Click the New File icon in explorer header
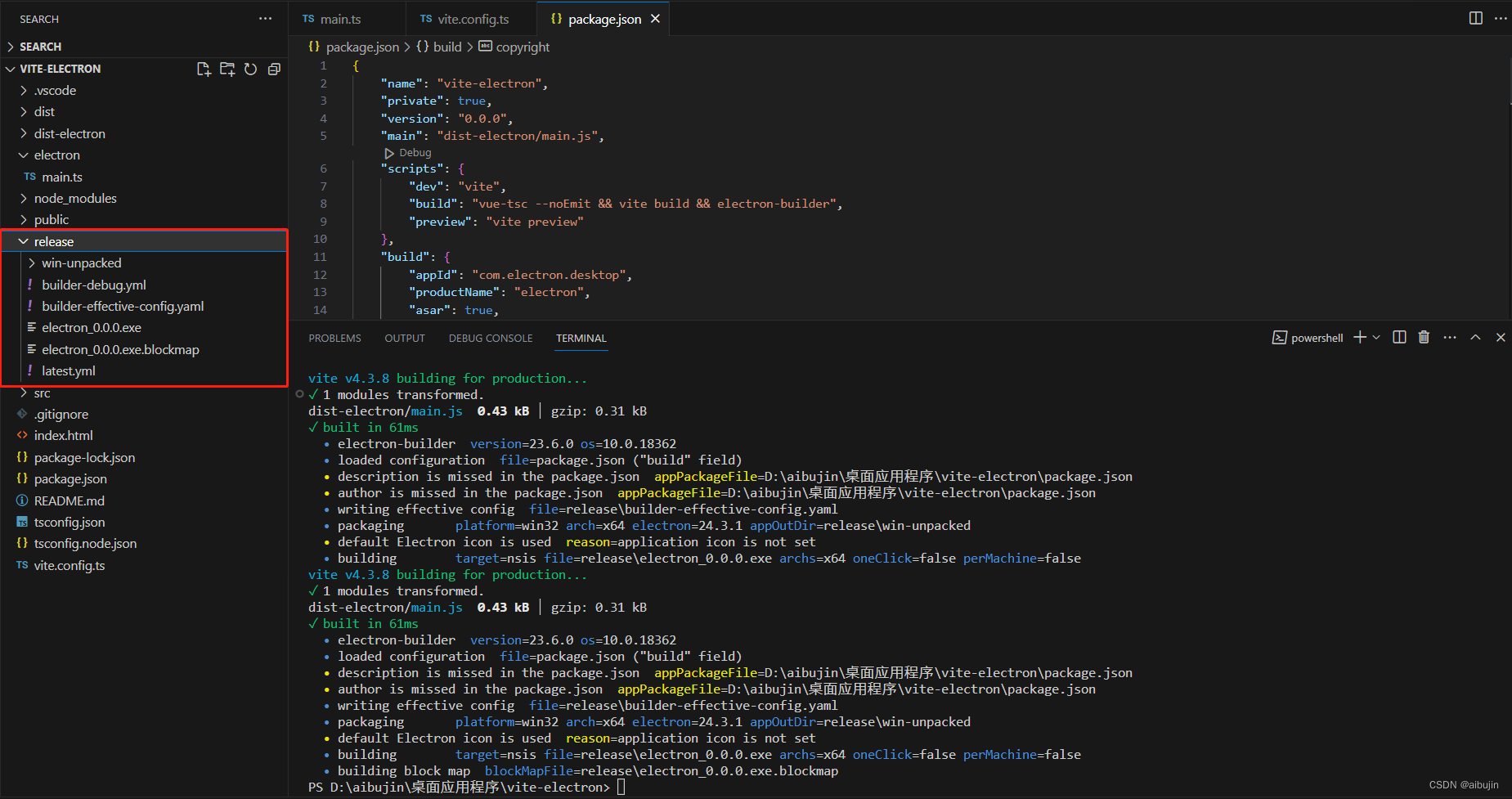 tap(204, 69)
